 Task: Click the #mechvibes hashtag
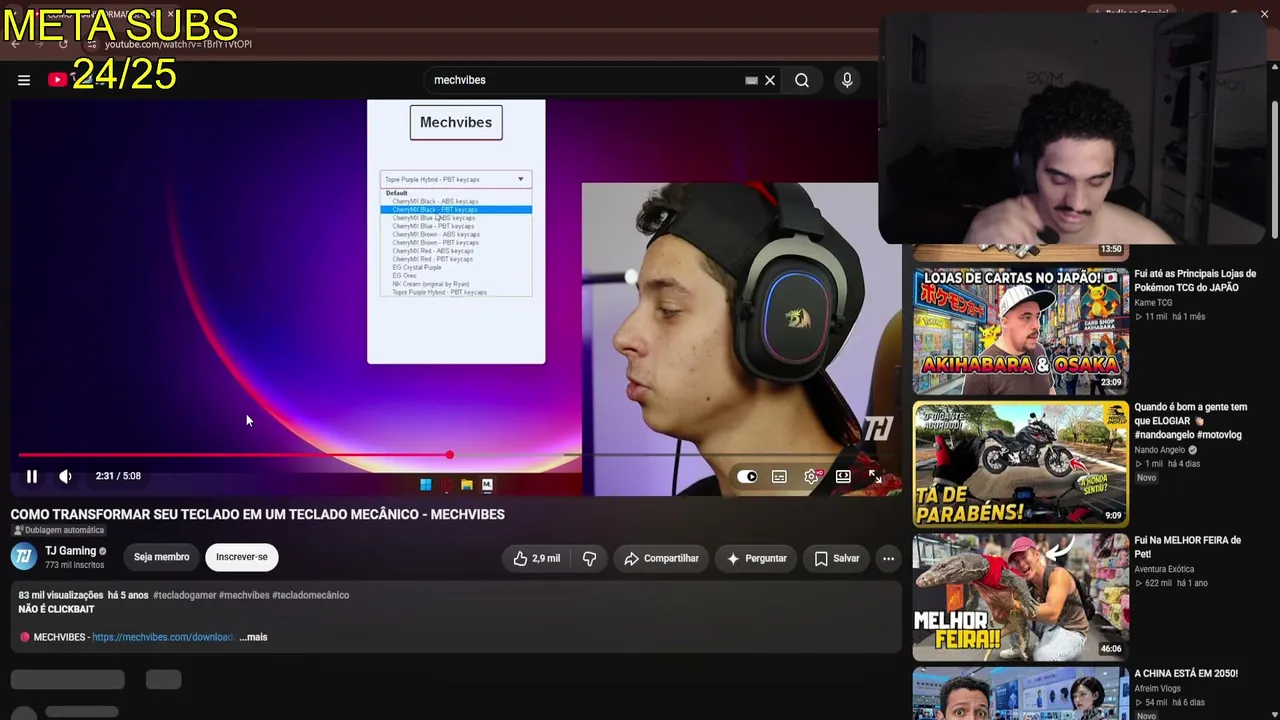click(244, 595)
